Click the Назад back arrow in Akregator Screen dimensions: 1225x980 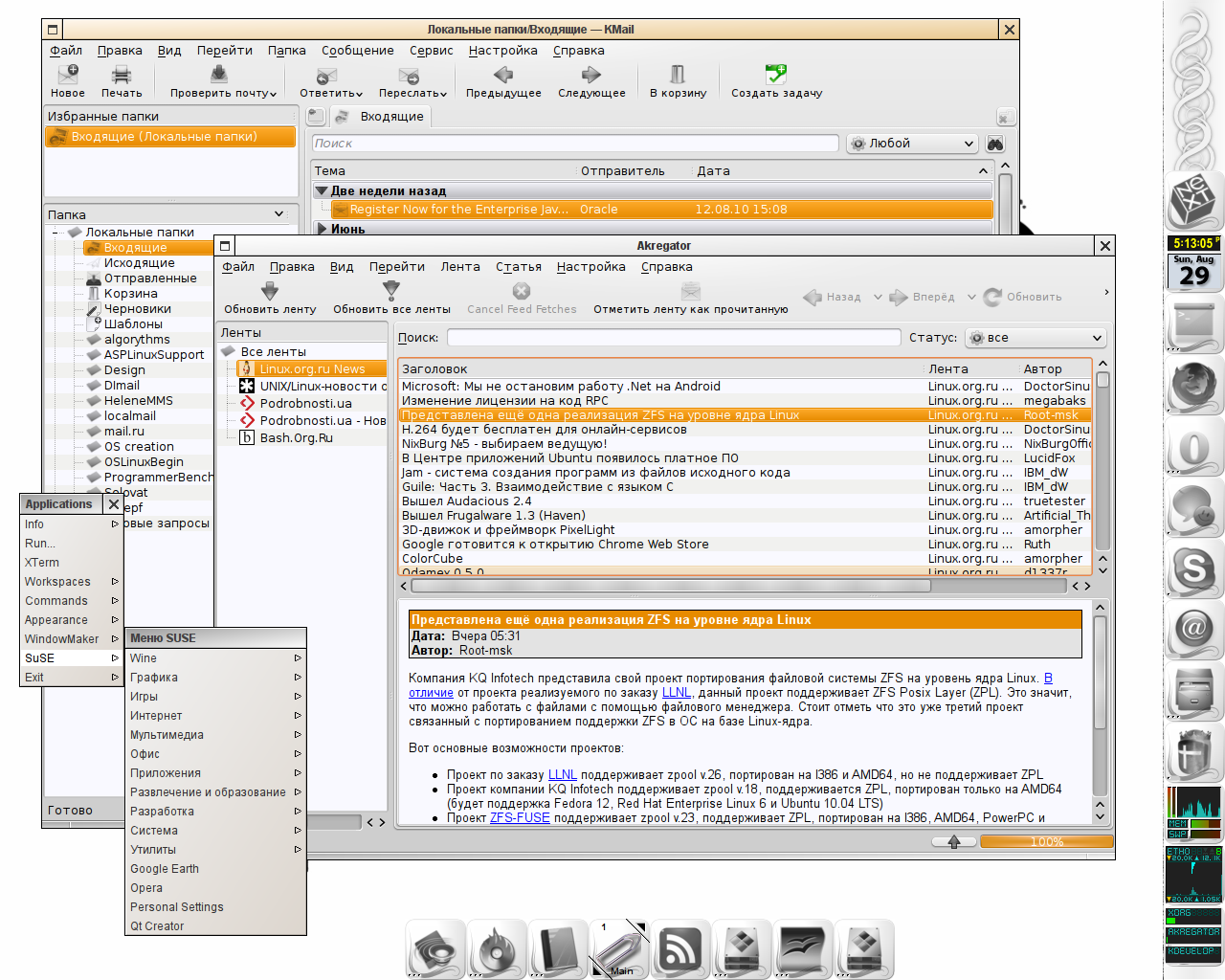813,297
